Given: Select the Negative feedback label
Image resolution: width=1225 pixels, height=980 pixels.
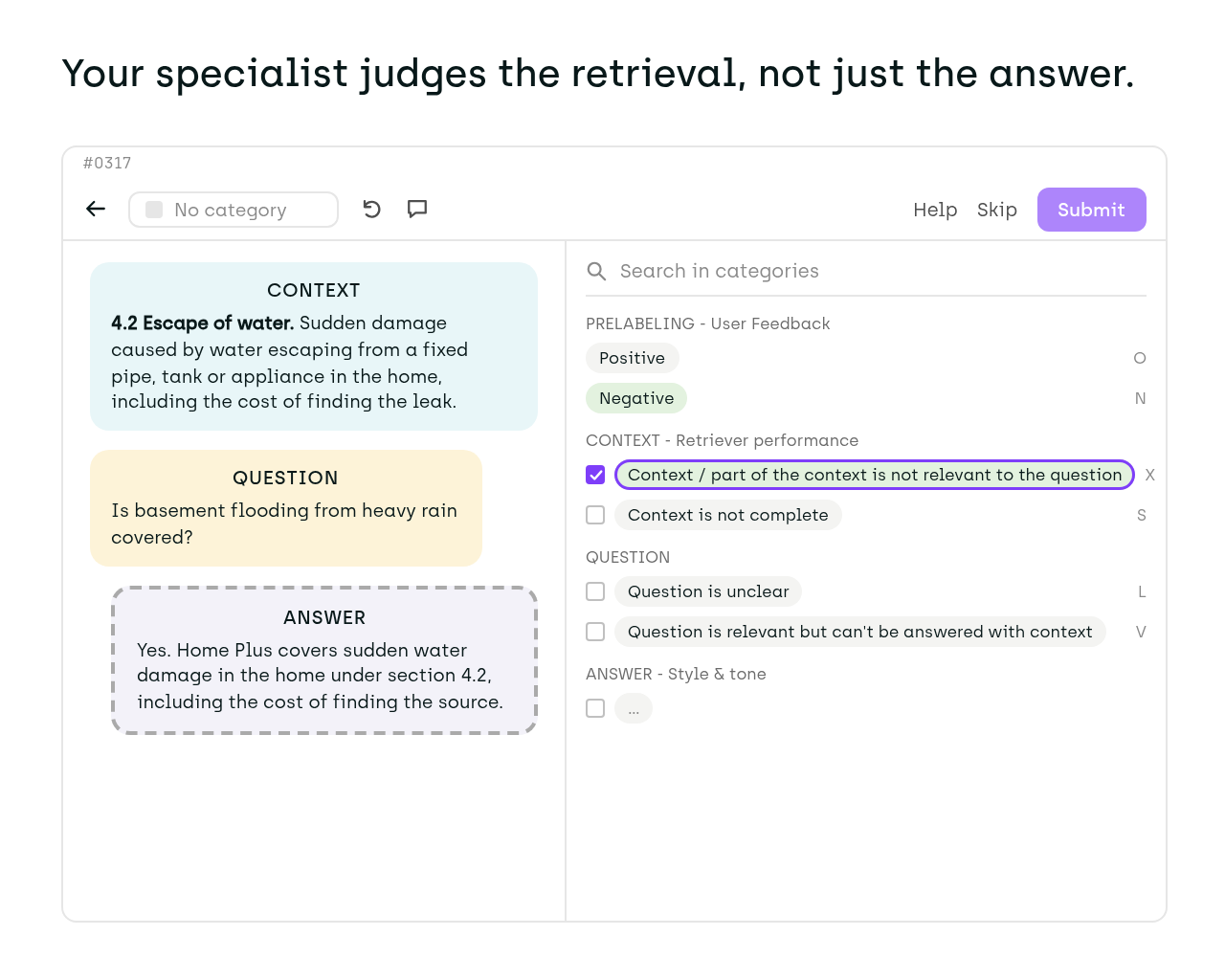Looking at the screenshot, I should click(636, 398).
